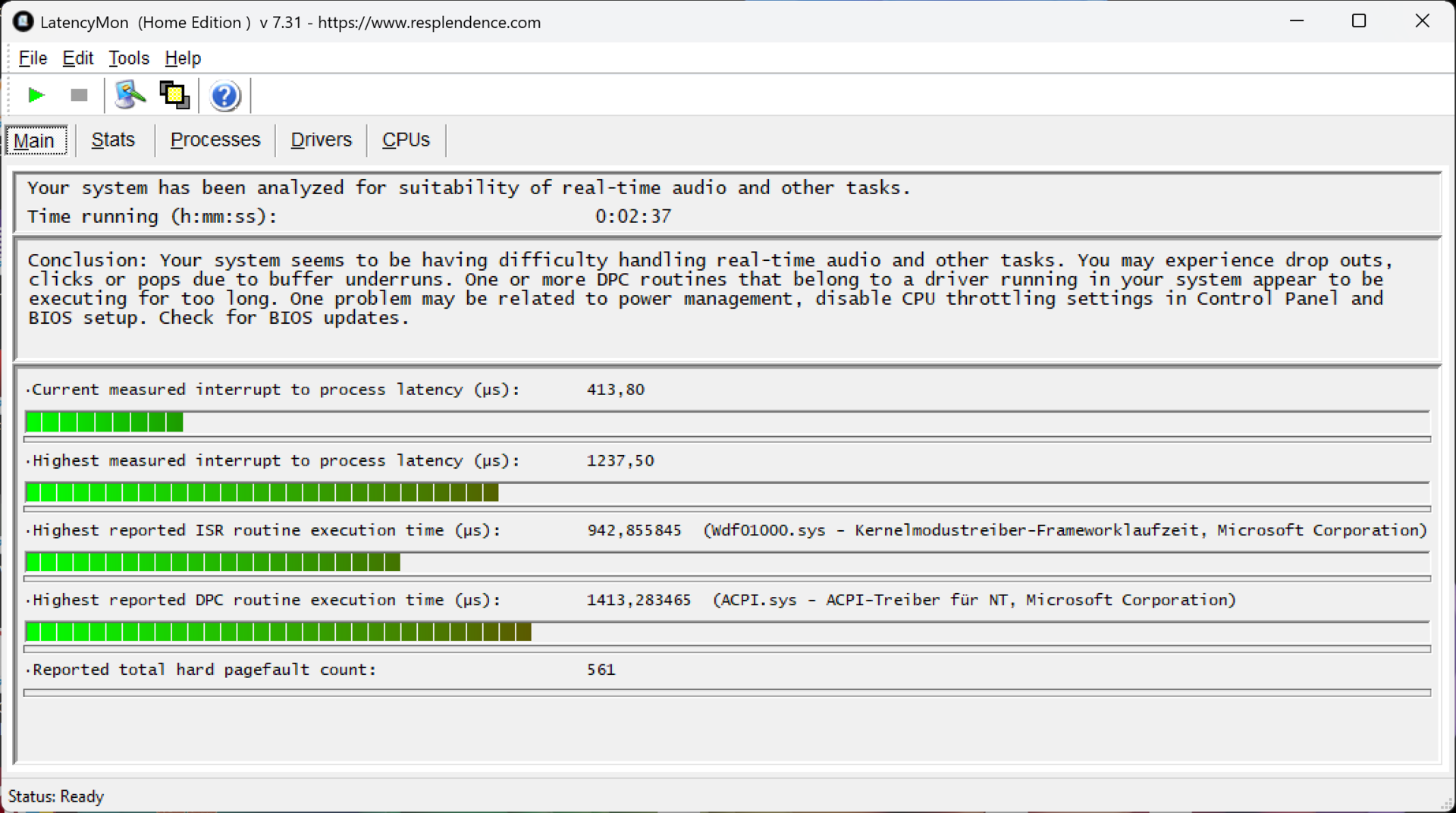Viewport: 1456px width, 813px height.
Task: Open the Help menu
Action: click(183, 58)
